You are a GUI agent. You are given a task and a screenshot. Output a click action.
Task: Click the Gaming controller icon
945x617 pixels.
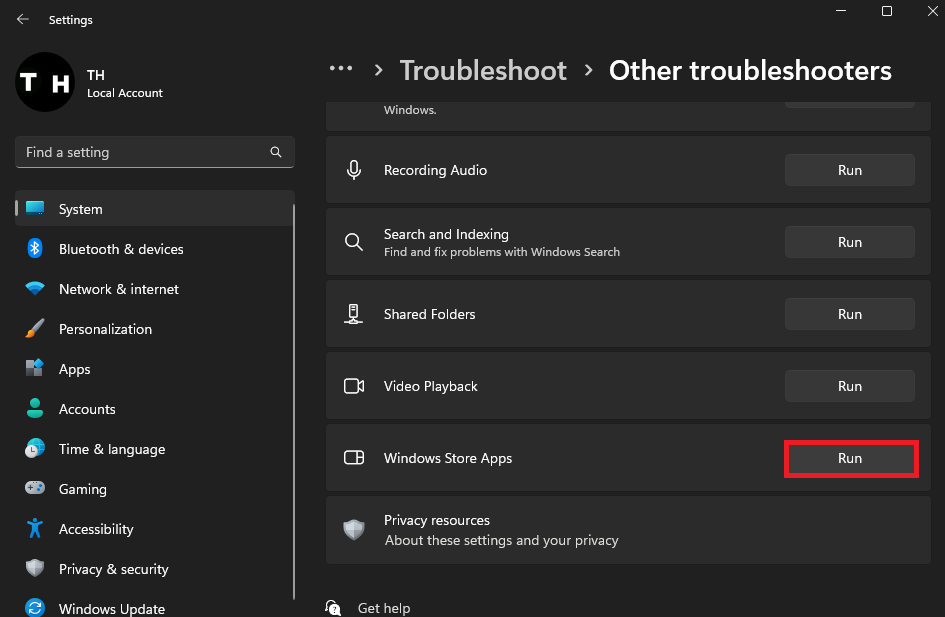click(x=35, y=489)
